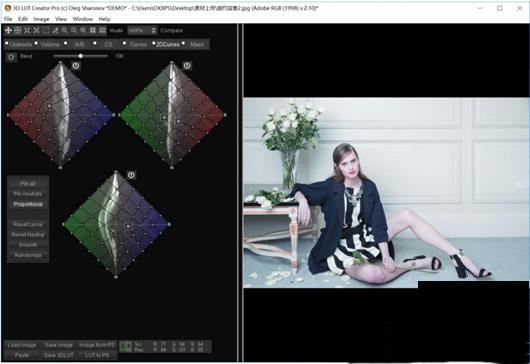Click the fit-to-window arrows icon

[x=27, y=30]
